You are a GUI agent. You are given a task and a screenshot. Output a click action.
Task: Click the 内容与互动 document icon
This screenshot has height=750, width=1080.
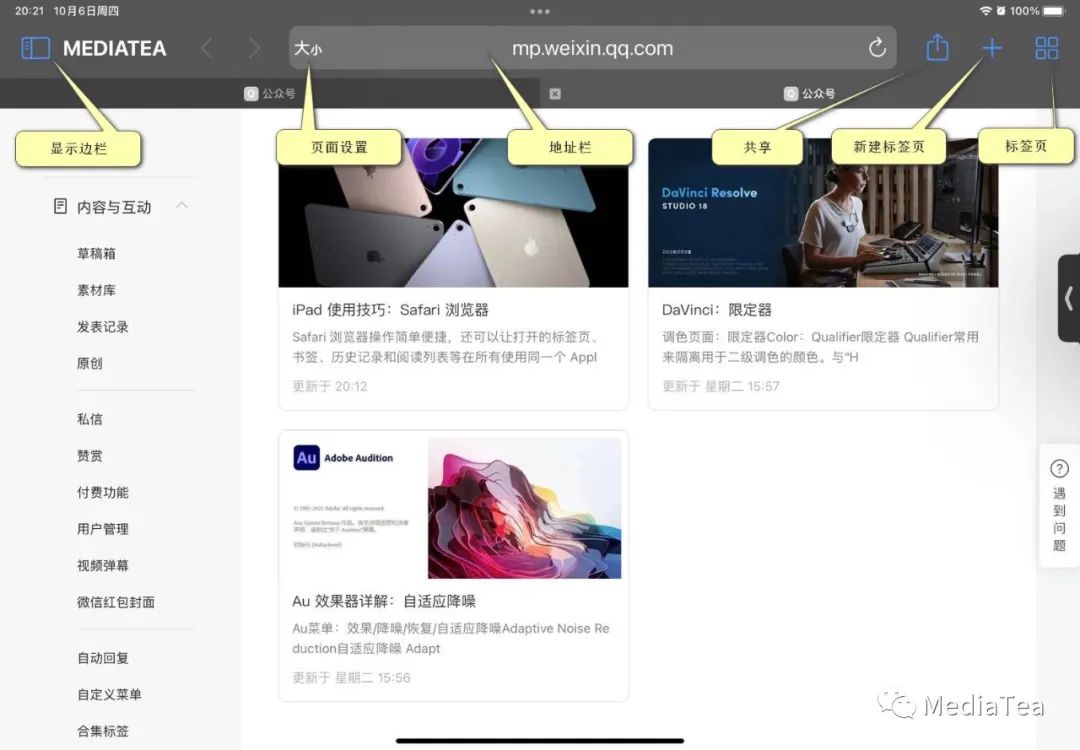[61, 206]
